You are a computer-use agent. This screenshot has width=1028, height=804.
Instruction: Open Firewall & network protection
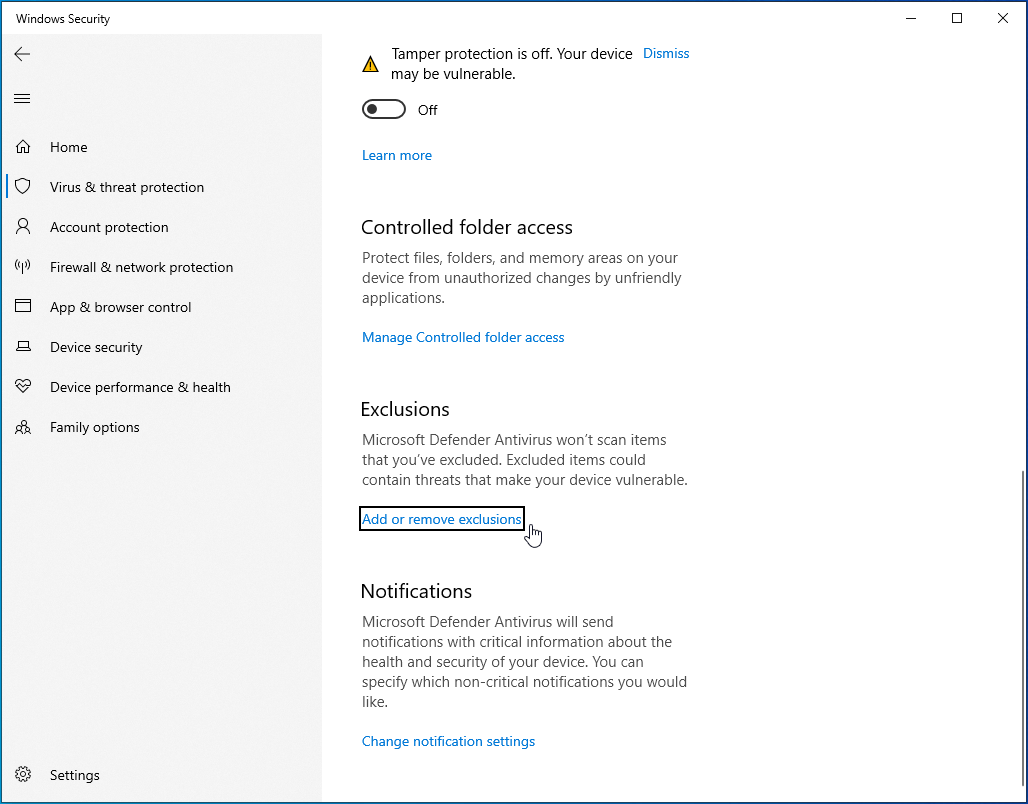(x=142, y=267)
